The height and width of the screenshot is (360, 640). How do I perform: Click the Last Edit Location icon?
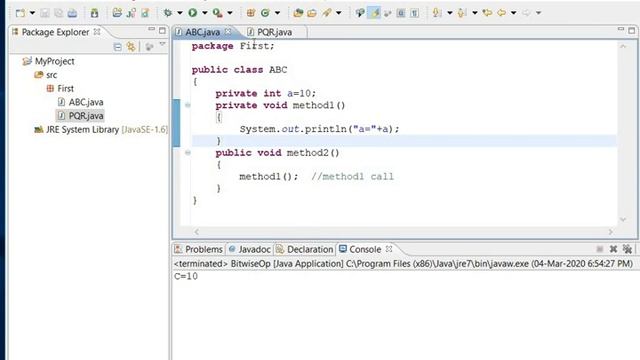coord(487,13)
